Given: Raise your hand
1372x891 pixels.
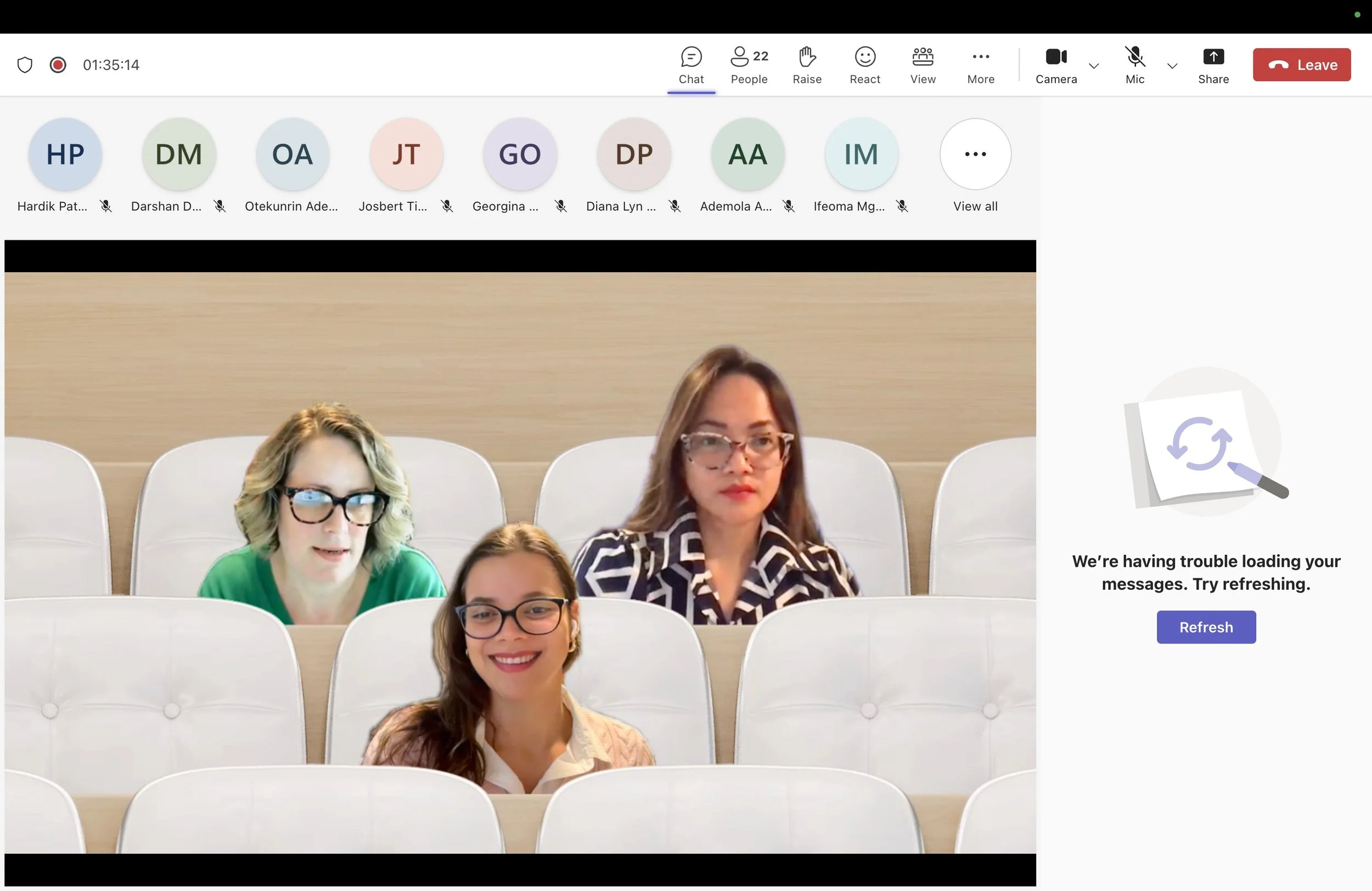Looking at the screenshot, I should (807, 65).
